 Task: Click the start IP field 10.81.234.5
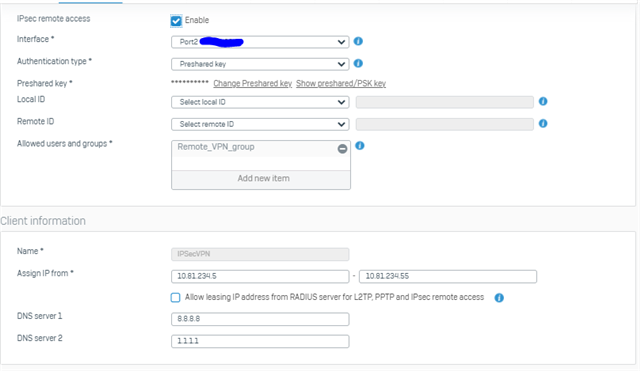[260, 276]
